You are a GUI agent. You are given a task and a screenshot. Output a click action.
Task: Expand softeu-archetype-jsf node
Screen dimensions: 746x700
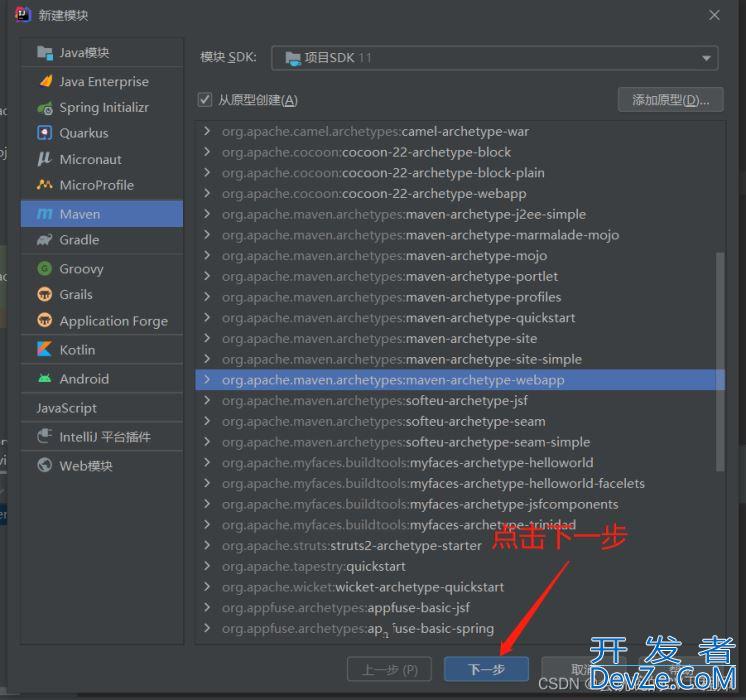(x=206, y=400)
